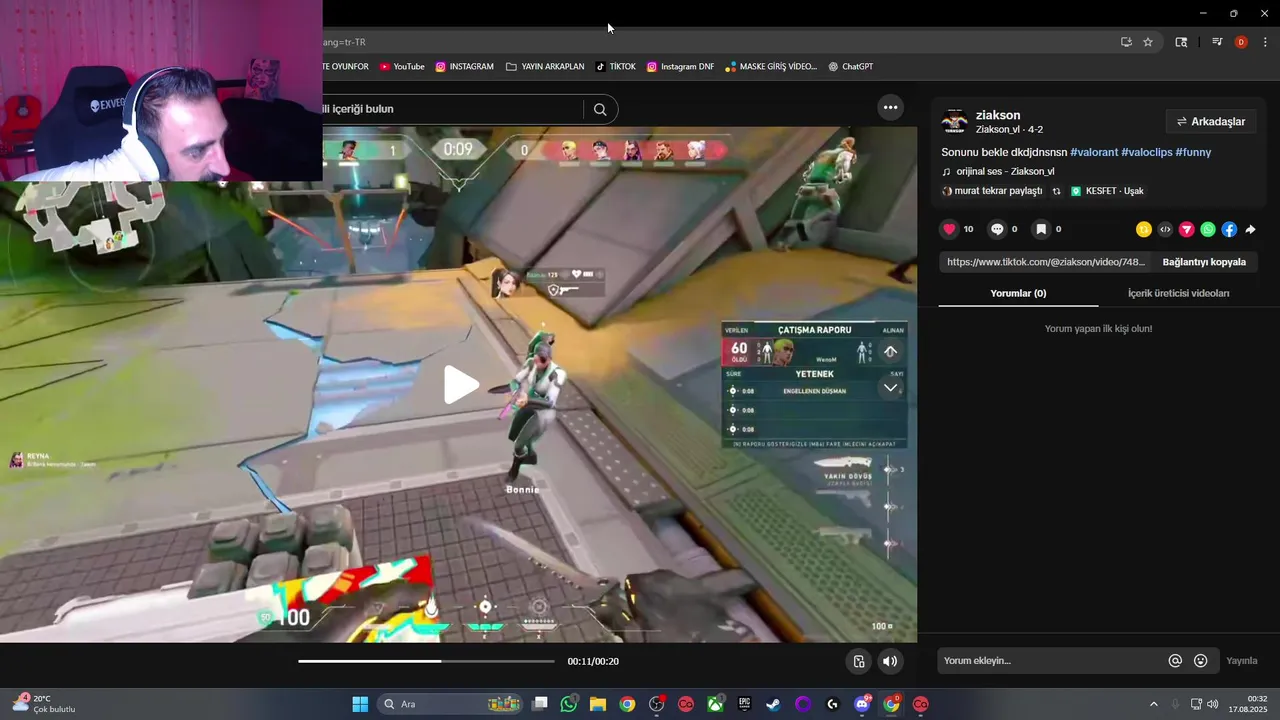1280x720 pixels.
Task: Open comments via the speech bubble icon
Action: tap(997, 229)
